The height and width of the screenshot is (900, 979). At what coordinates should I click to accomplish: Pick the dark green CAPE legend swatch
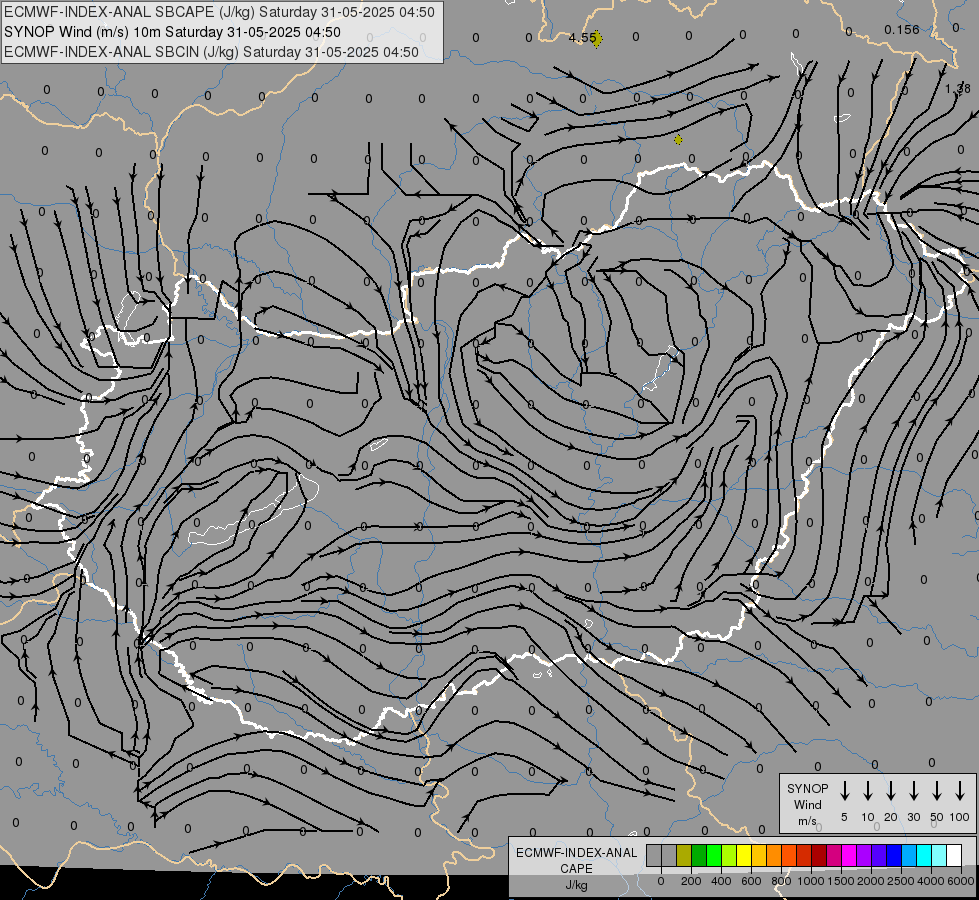pos(699,855)
